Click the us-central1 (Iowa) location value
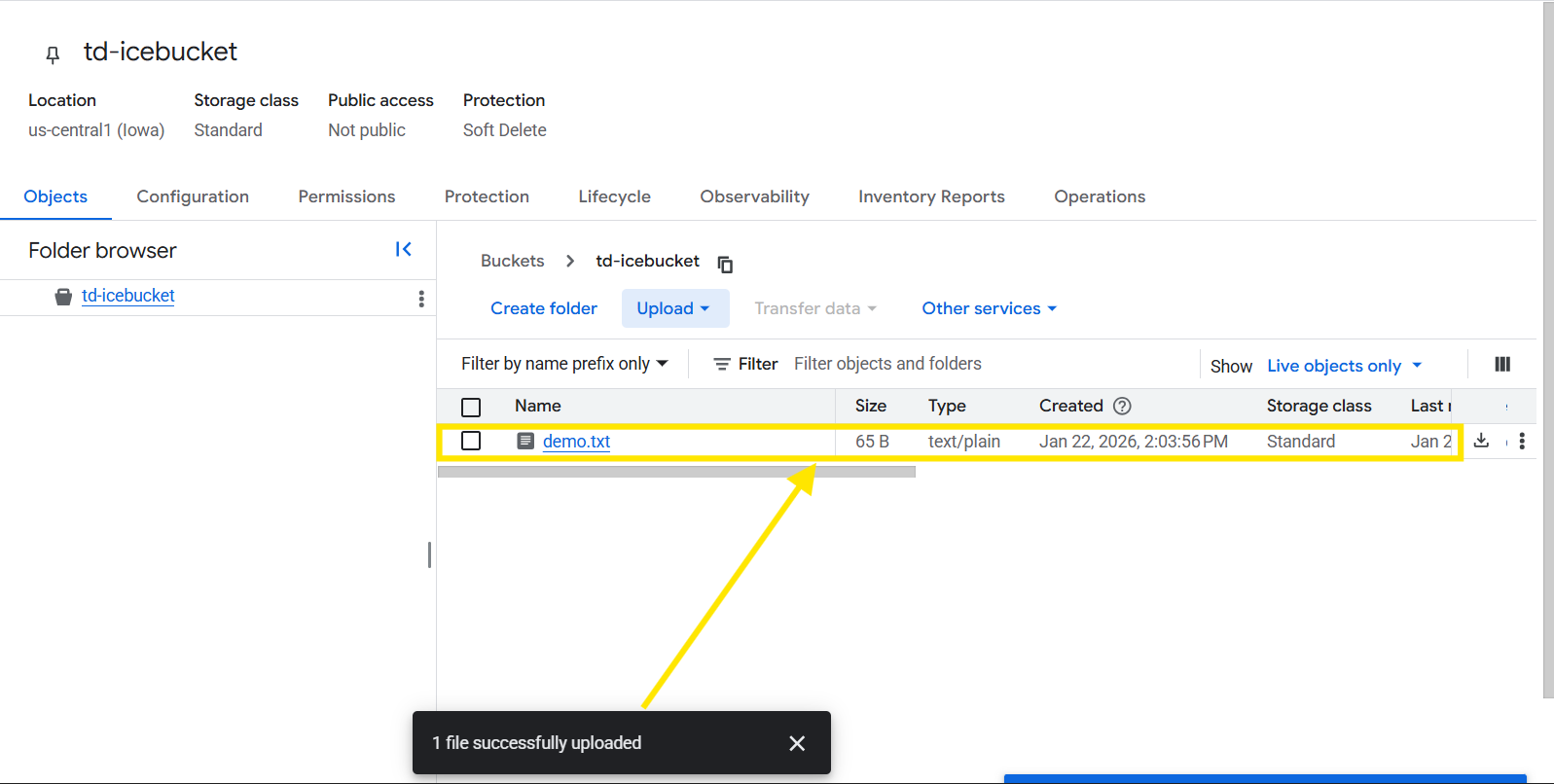1554x784 pixels. tap(96, 130)
